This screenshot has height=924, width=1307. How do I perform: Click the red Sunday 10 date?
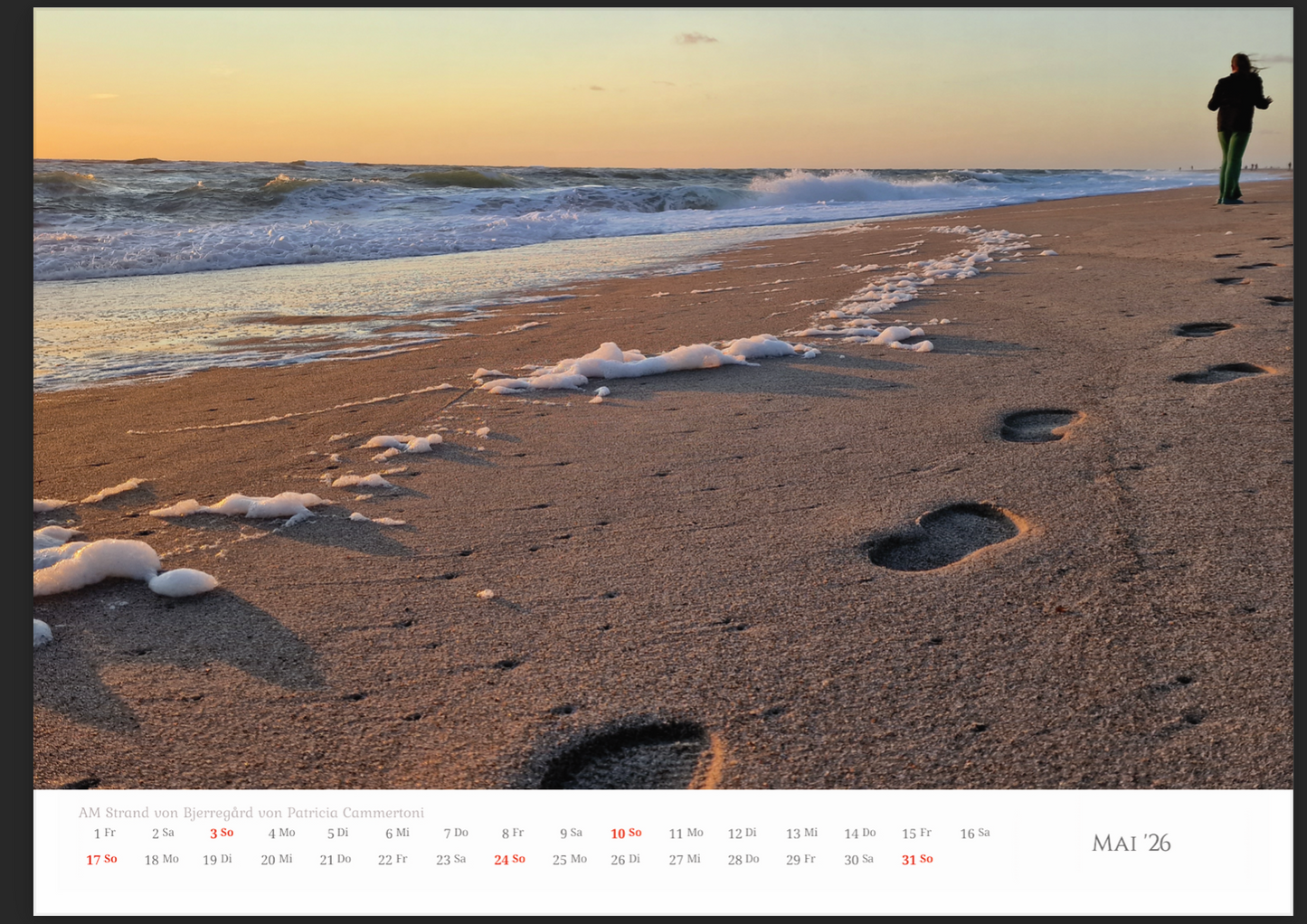pyautogui.click(x=626, y=834)
